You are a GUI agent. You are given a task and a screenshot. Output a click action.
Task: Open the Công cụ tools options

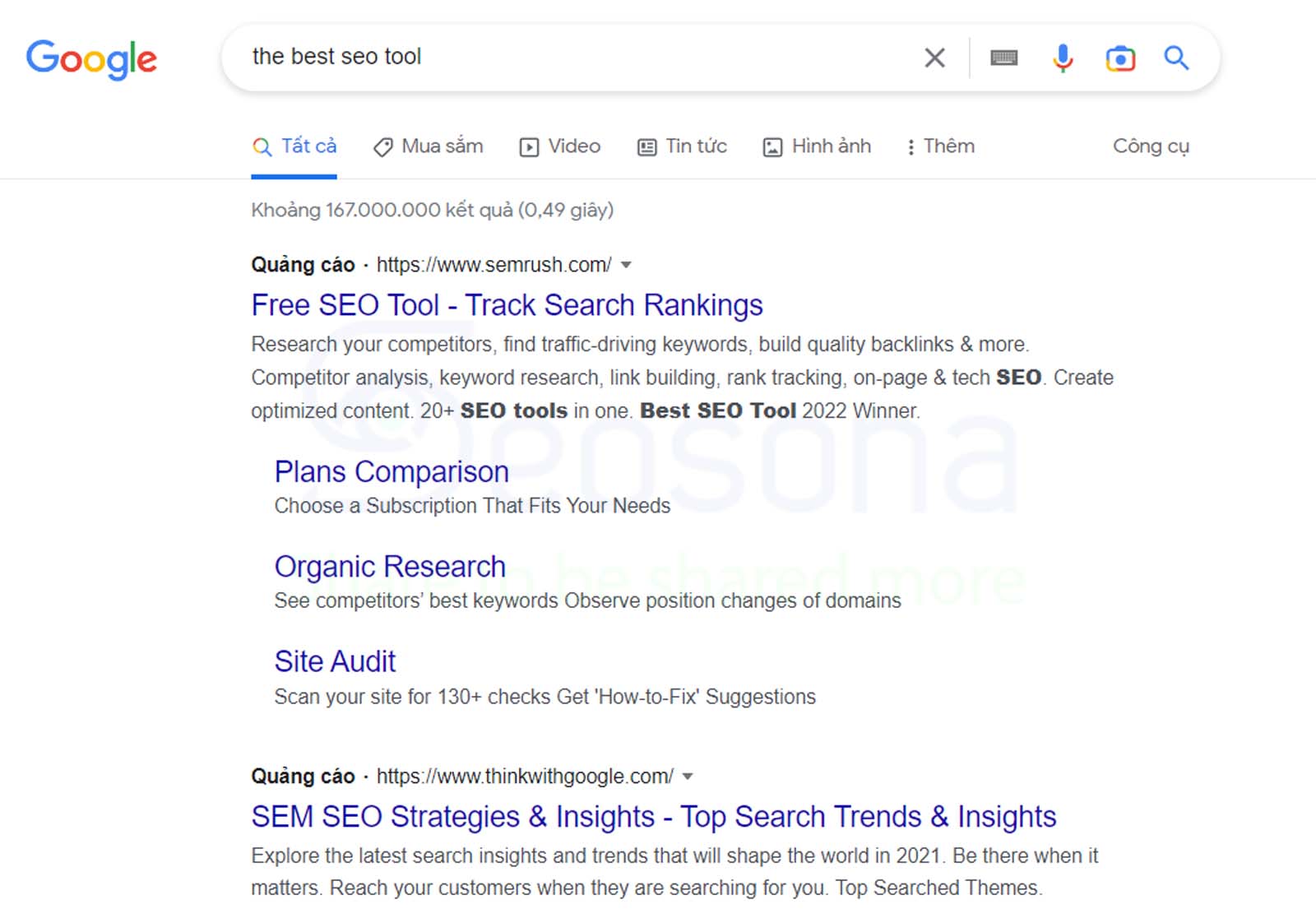click(x=1151, y=146)
